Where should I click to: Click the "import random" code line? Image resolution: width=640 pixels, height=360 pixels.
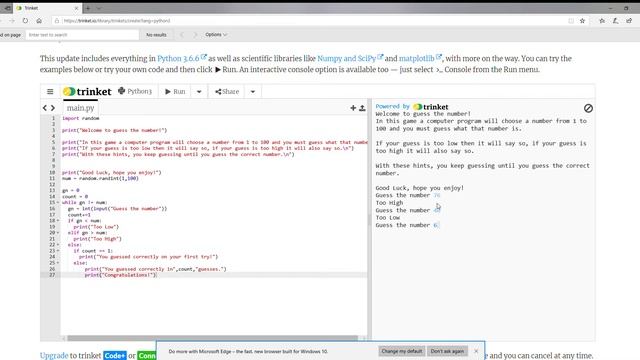(x=81, y=118)
